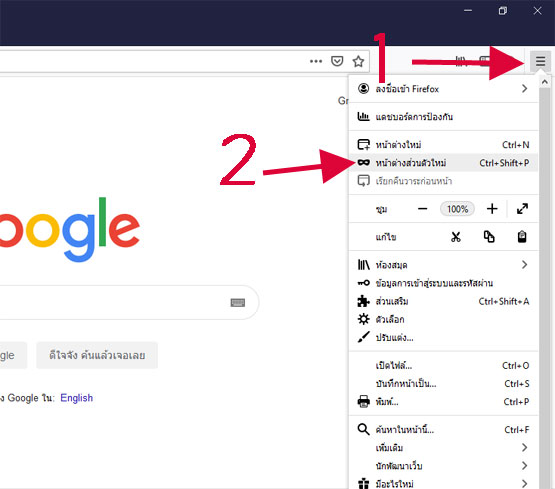Click 'ดีใจจัง ค้นแล้วเจอเลย' lucky button
Viewport: 555px width, 489px height.
(97, 355)
